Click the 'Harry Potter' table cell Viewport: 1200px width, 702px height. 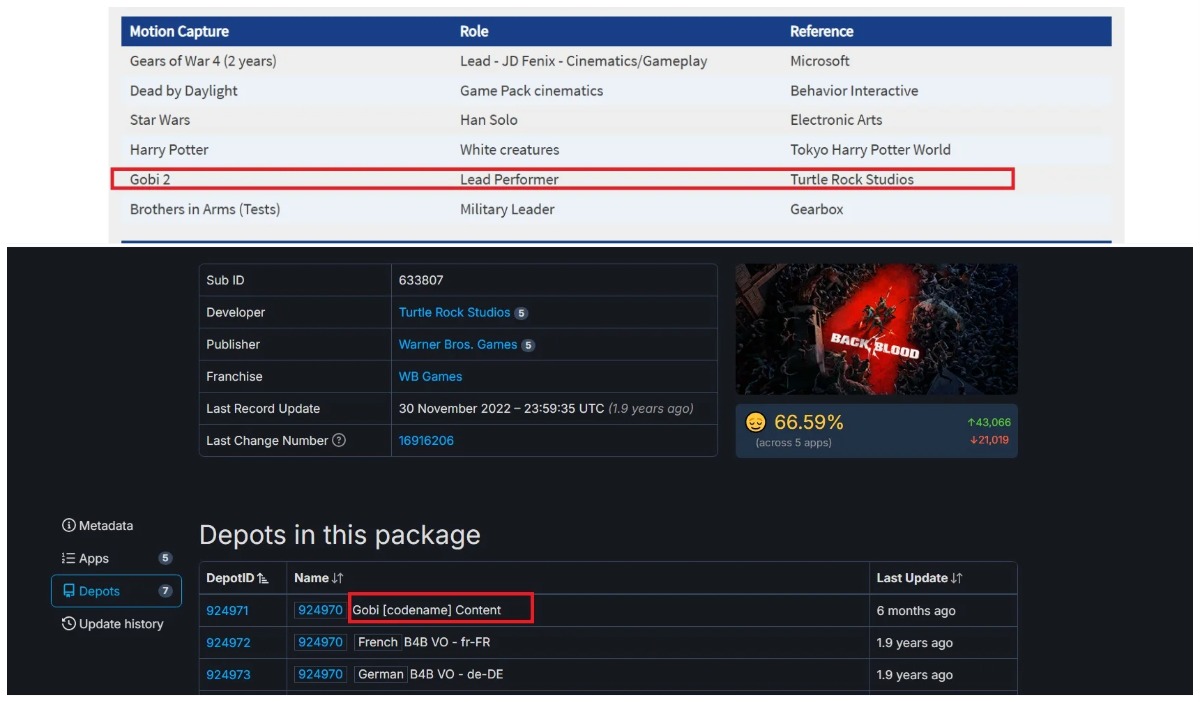[x=169, y=150]
